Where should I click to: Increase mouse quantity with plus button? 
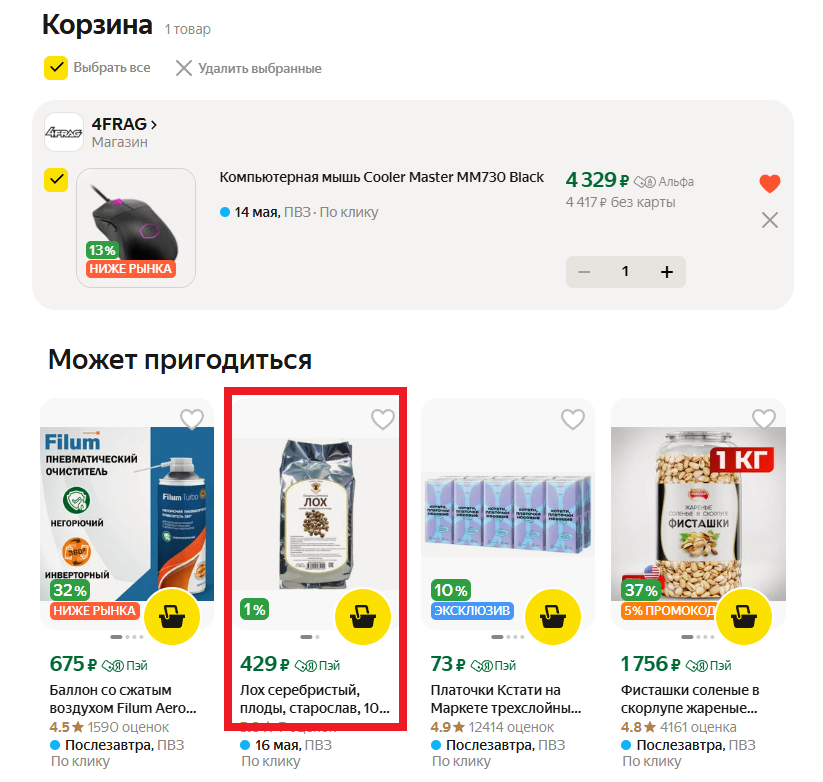pos(667,272)
